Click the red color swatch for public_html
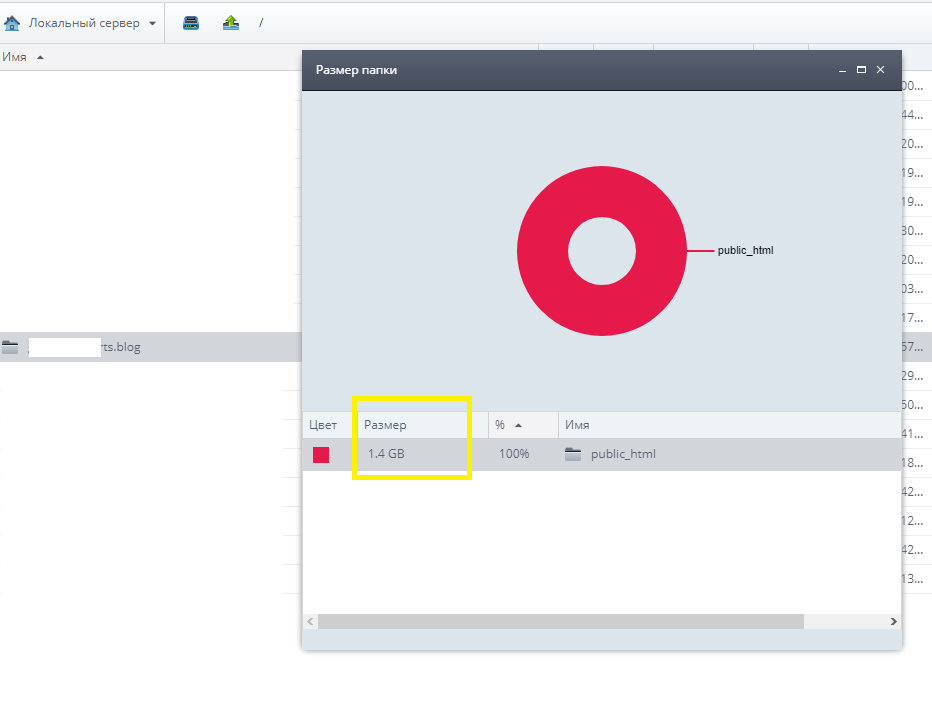This screenshot has height=702, width=932. point(321,455)
